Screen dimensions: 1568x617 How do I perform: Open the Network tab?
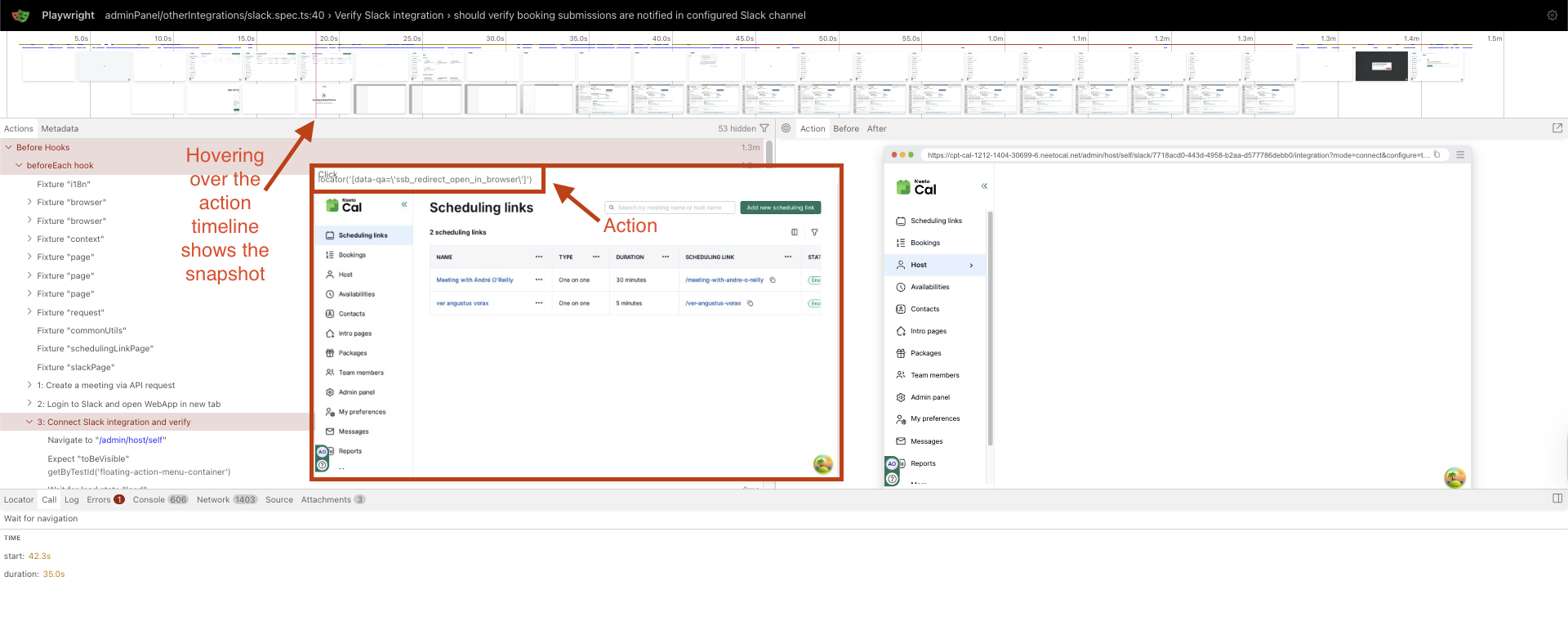coord(213,499)
